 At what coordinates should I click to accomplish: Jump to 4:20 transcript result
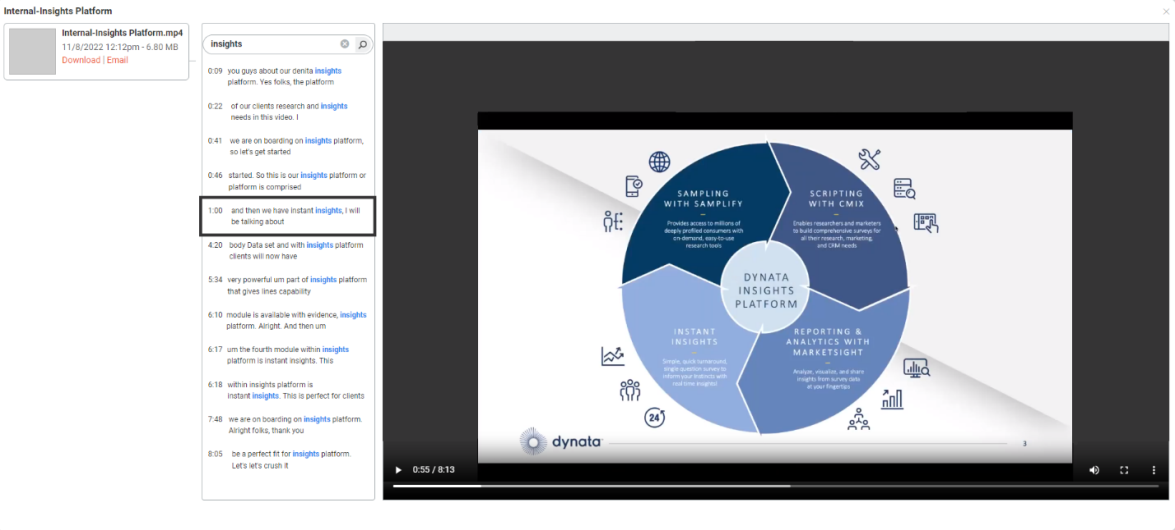click(288, 250)
